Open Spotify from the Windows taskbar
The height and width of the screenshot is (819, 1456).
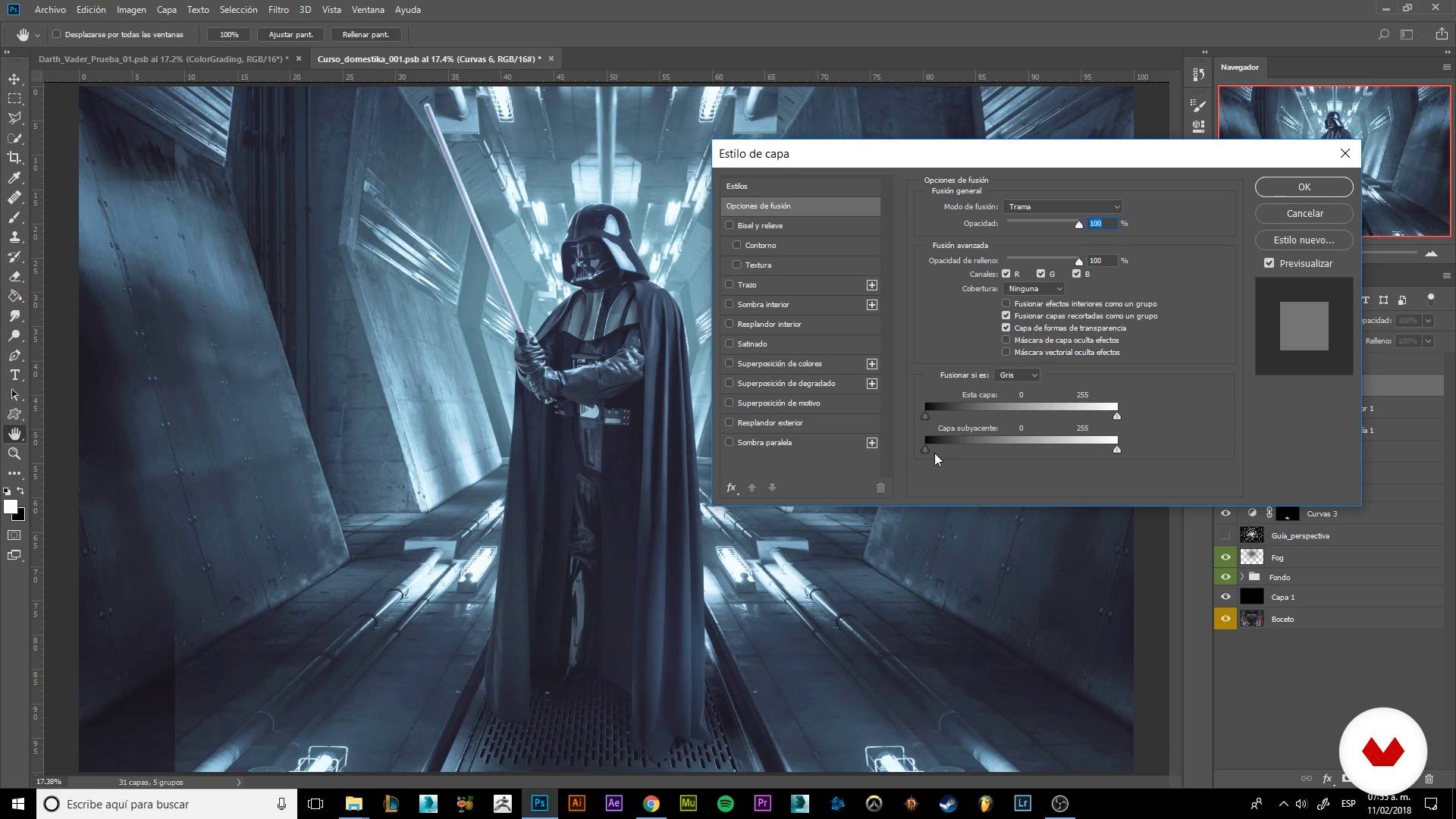[x=726, y=804]
